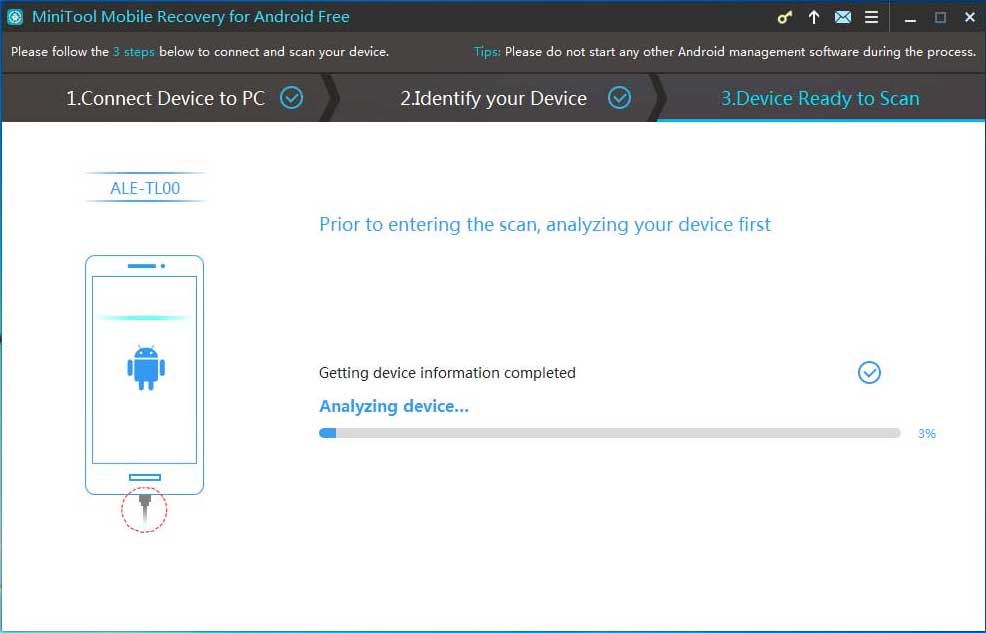The image size is (986, 633).
Task: Click the 3 steps highlighted text
Action: point(133,52)
